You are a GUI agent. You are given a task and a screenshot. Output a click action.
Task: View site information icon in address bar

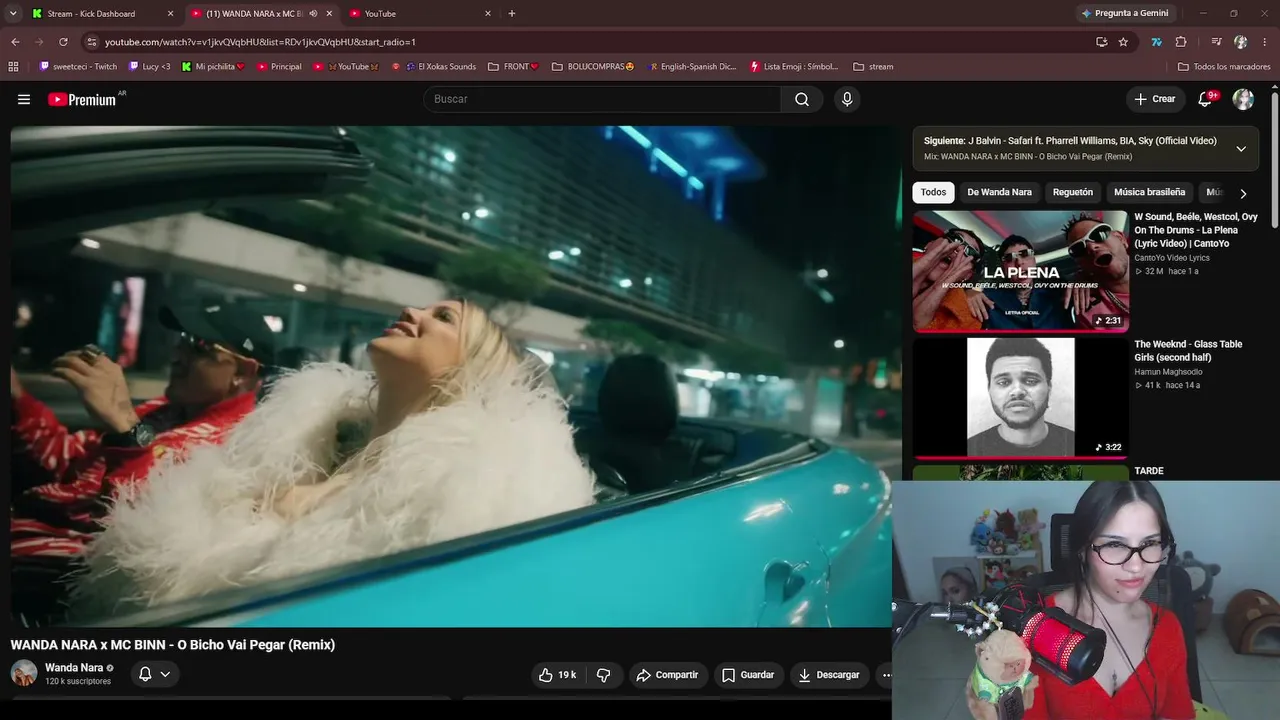[x=91, y=42]
